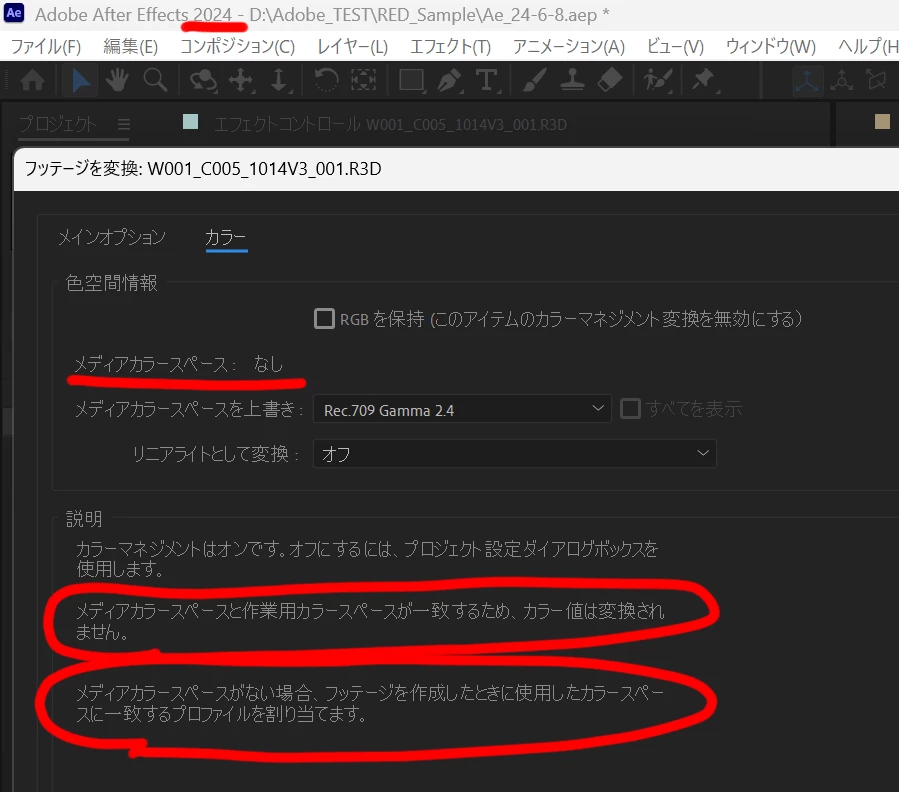Click the 色空間情報 group heading

click(x=111, y=283)
